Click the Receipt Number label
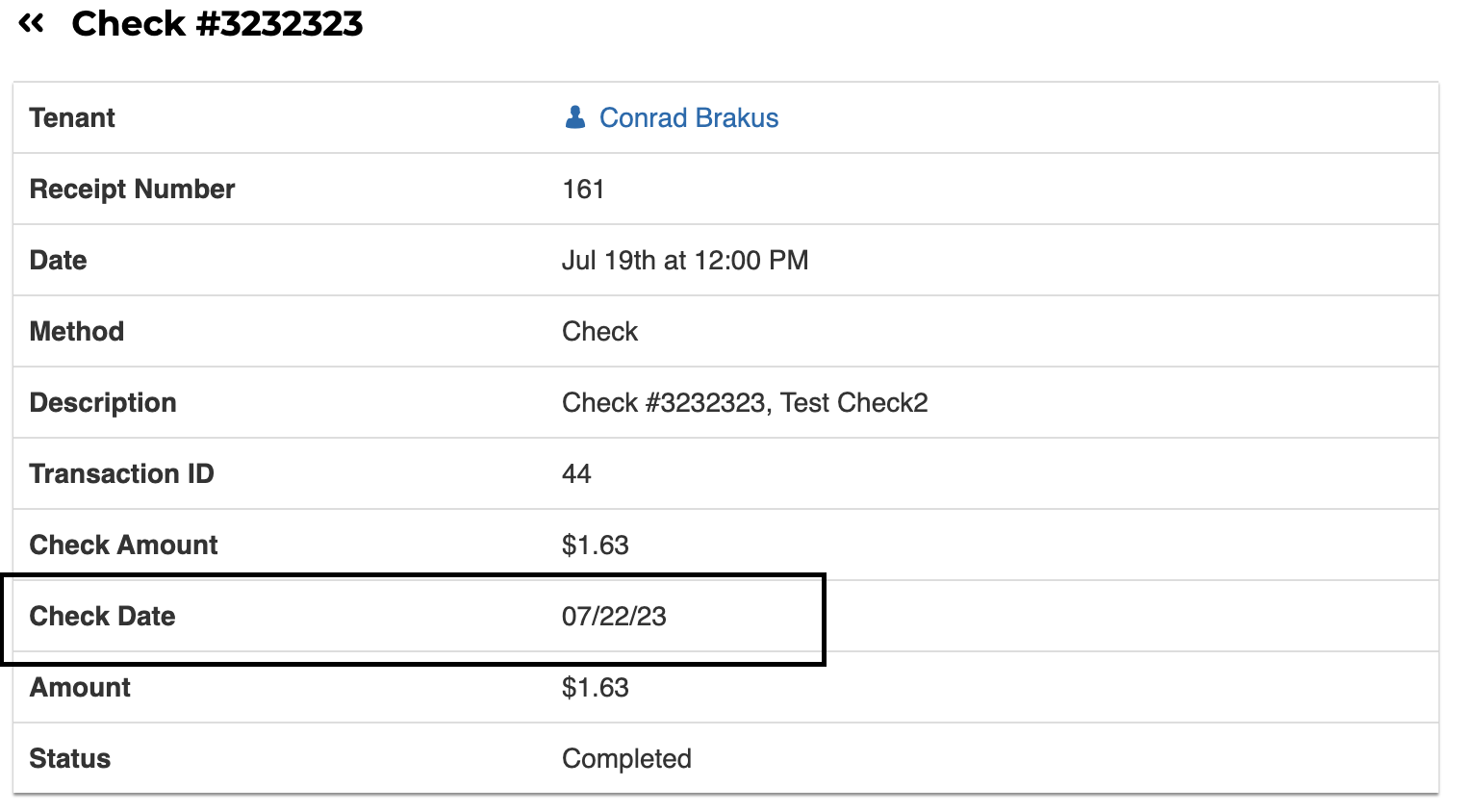The width and height of the screenshot is (1476, 812). [132, 189]
